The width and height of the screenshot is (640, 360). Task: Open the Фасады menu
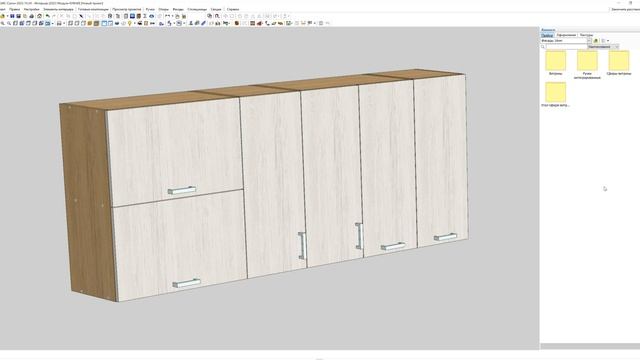(178, 9)
